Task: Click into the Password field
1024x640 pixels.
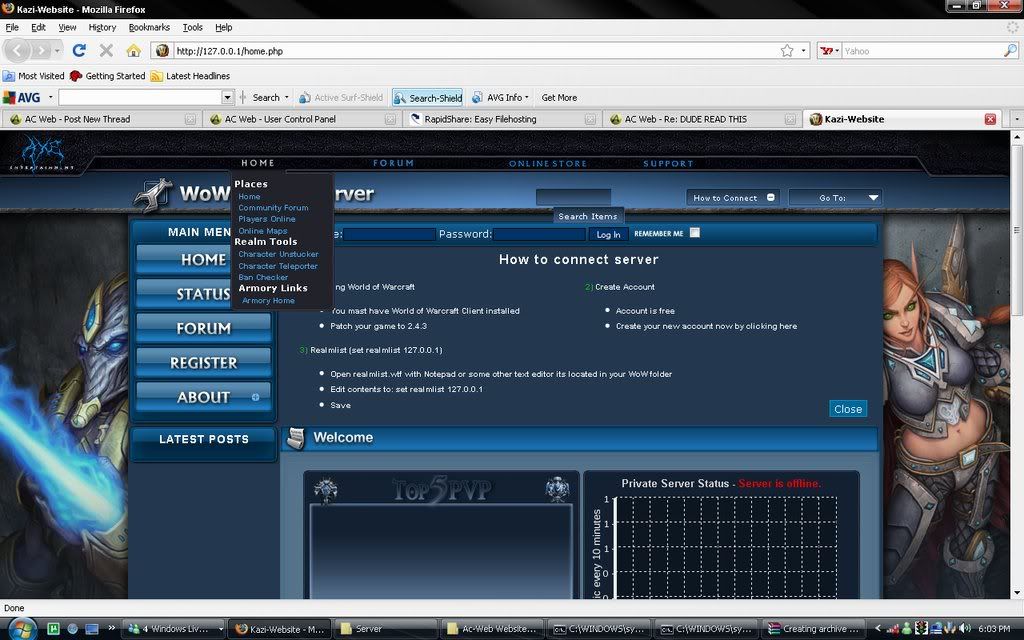Action: click(x=539, y=234)
